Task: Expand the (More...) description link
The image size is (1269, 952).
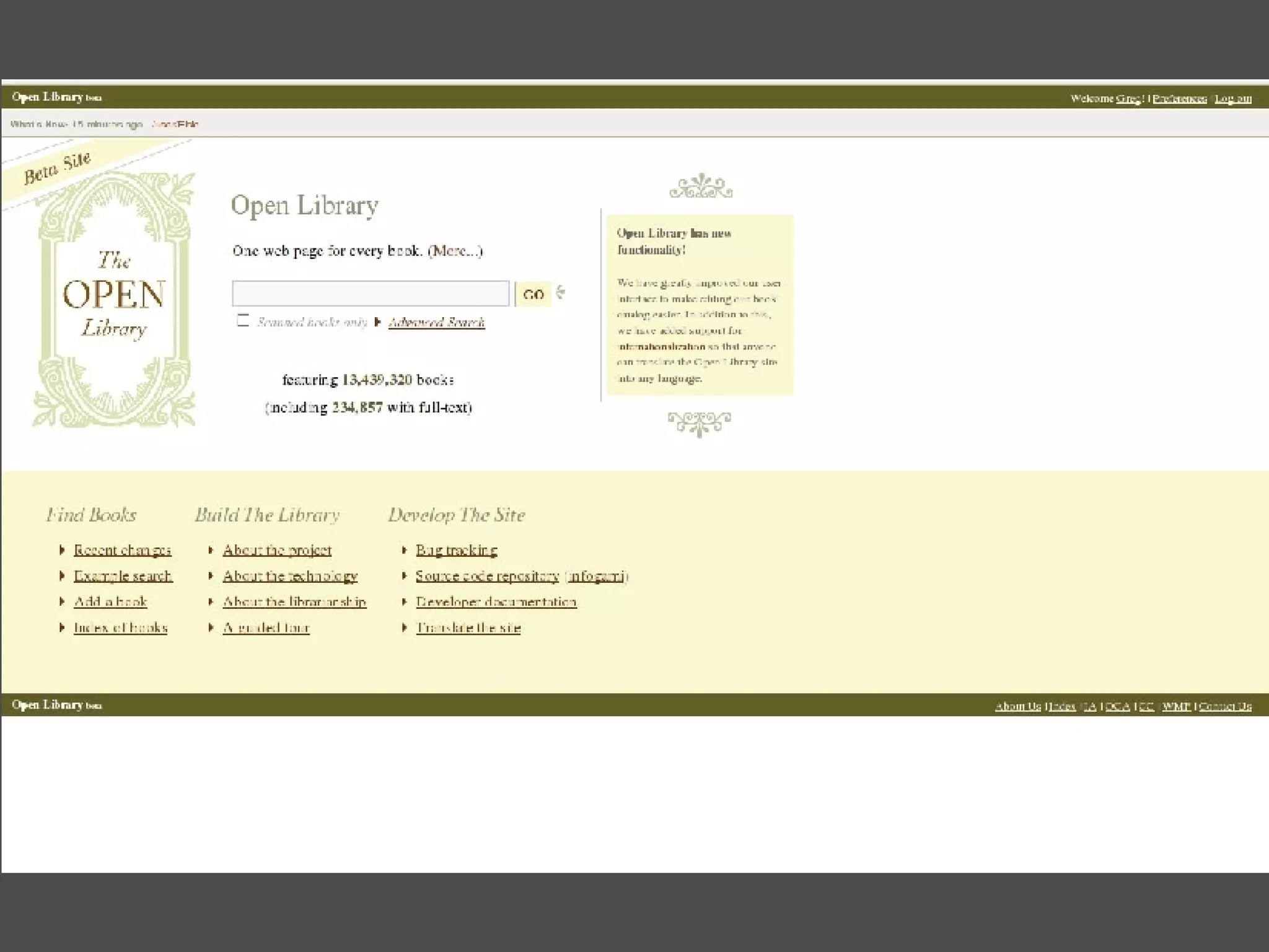Action: point(455,251)
